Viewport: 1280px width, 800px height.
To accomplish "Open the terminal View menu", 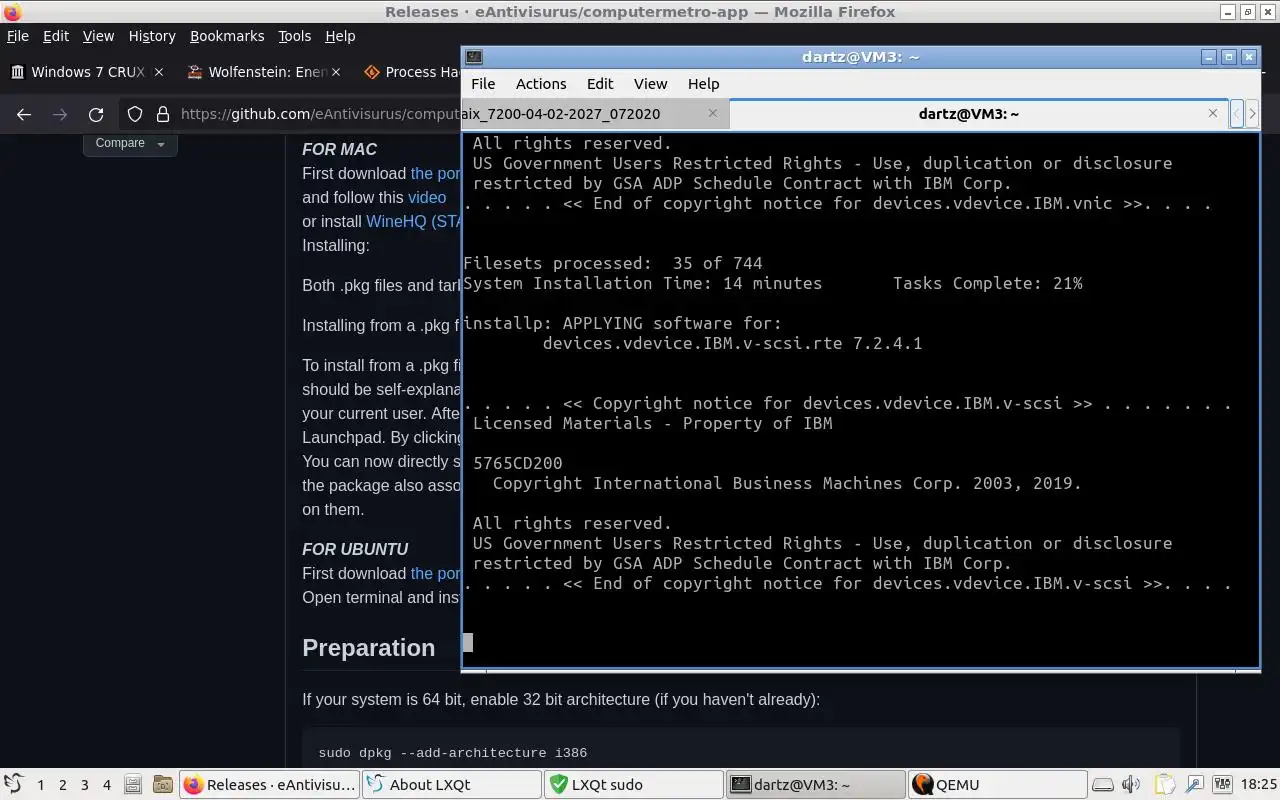I will 650,84.
